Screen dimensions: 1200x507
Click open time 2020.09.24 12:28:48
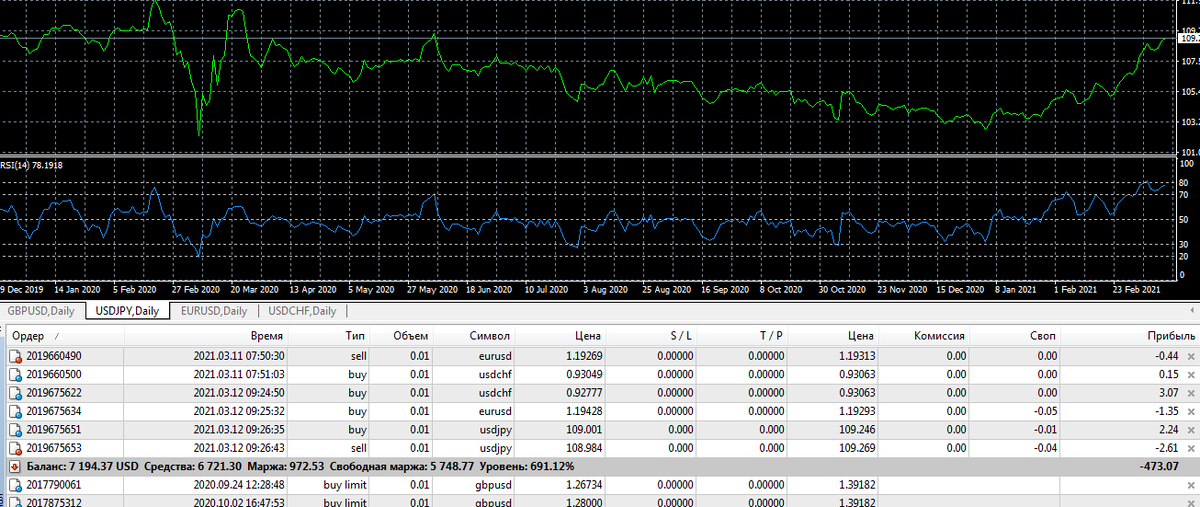coord(239,485)
